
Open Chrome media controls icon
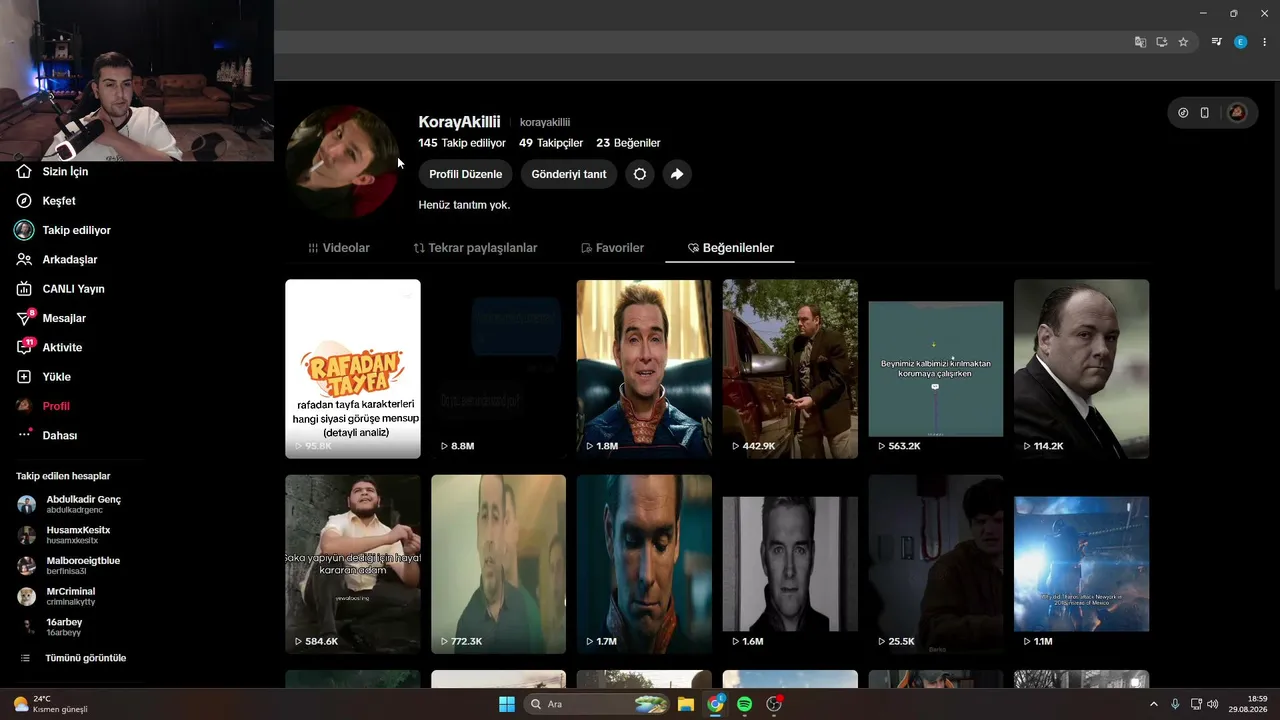tap(1216, 42)
